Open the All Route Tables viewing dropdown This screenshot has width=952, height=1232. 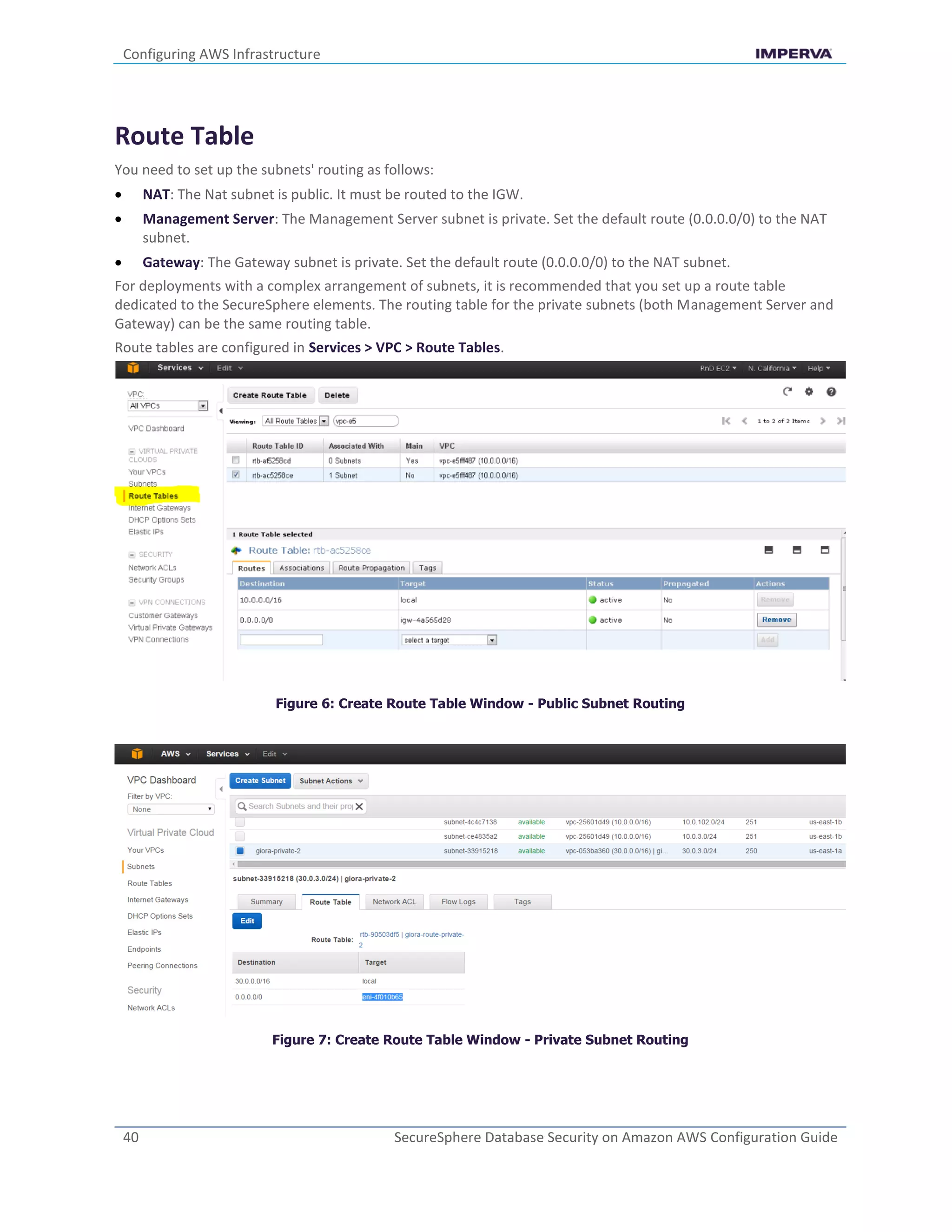[296, 421]
